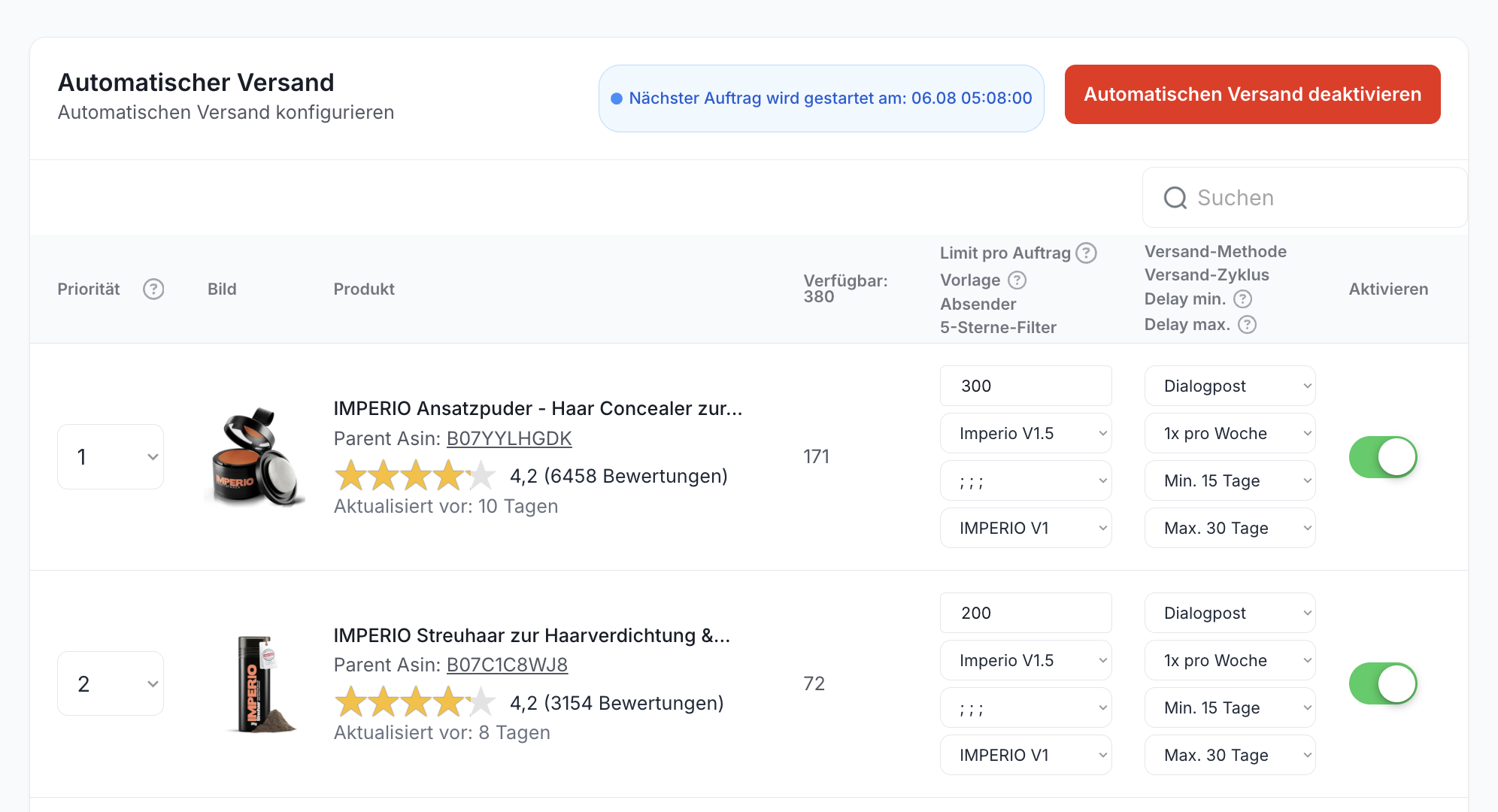The height and width of the screenshot is (812, 1498).
Task: Click the star rating of IMPERIO Streuhaar
Action: [x=415, y=702]
